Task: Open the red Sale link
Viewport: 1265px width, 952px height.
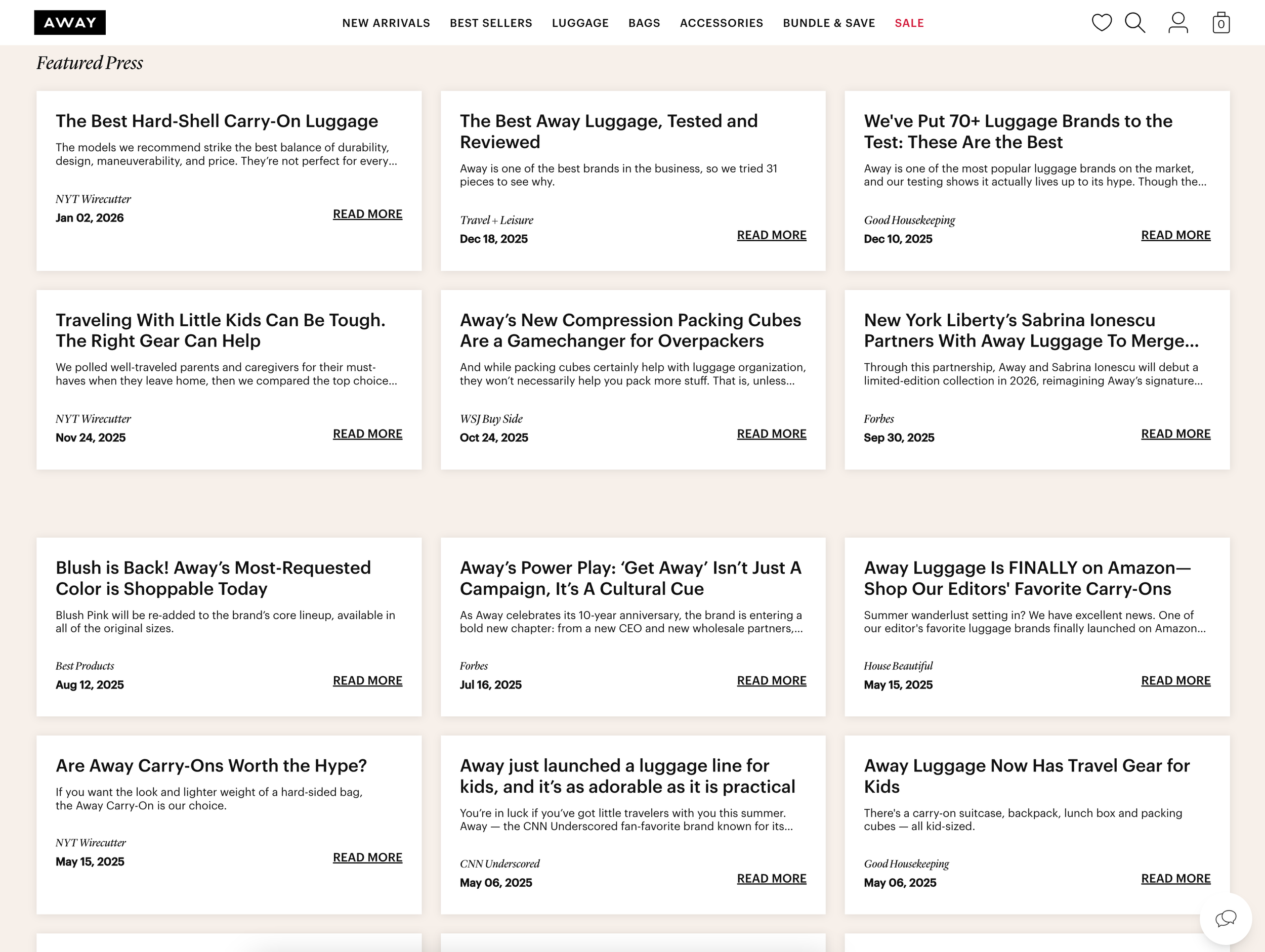Action: pyautogui.click(x=909, y=23)
